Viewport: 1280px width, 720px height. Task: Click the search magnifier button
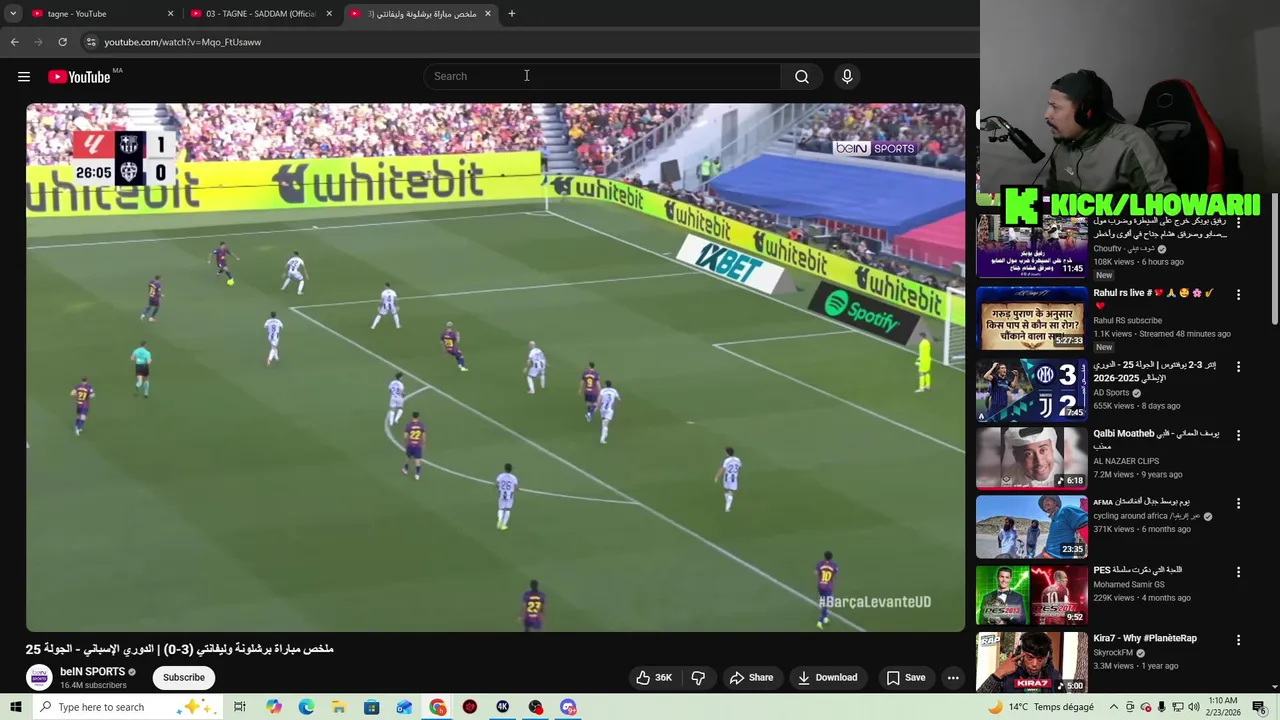coord(802,77)
